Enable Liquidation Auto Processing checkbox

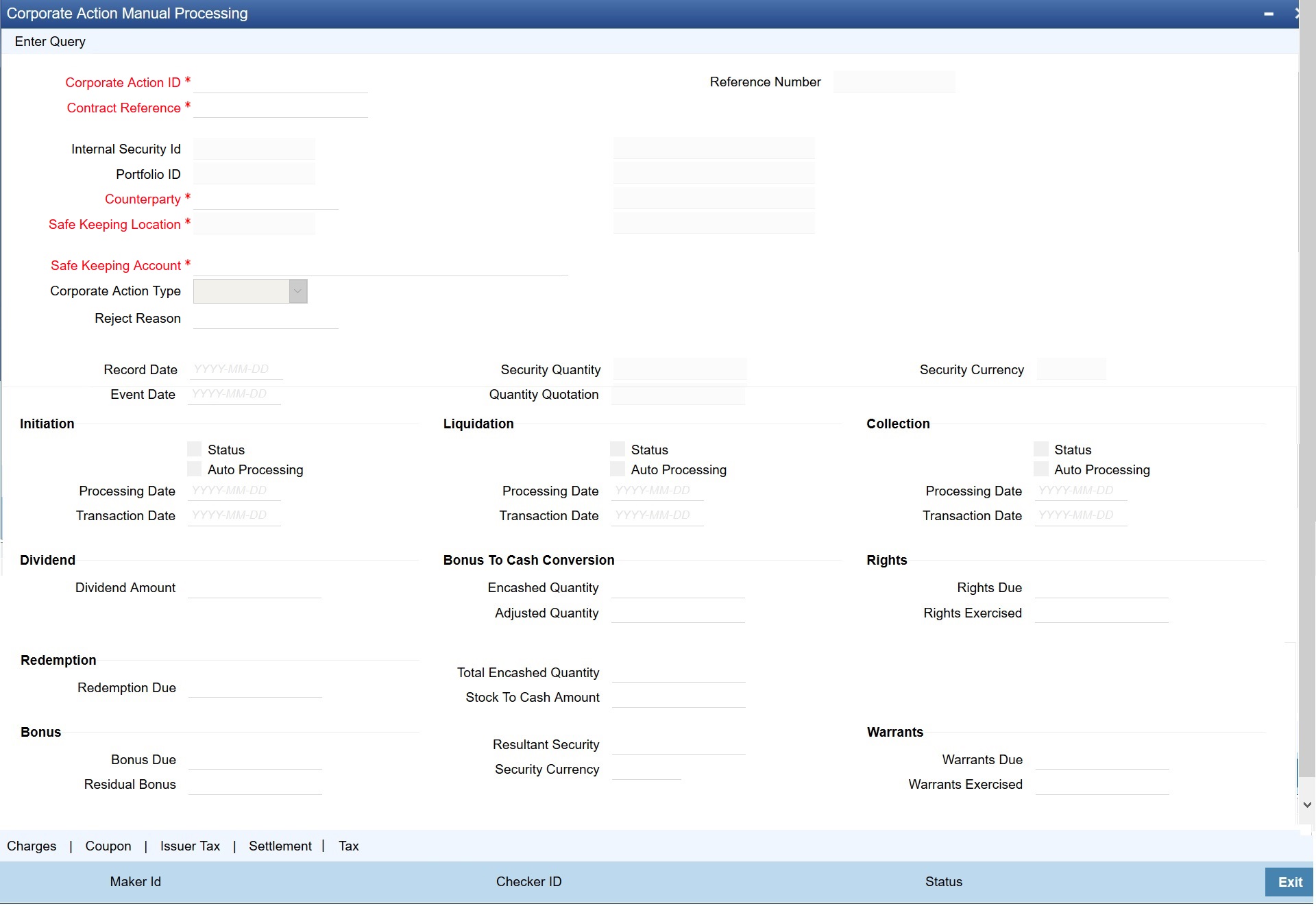[618, 469]
